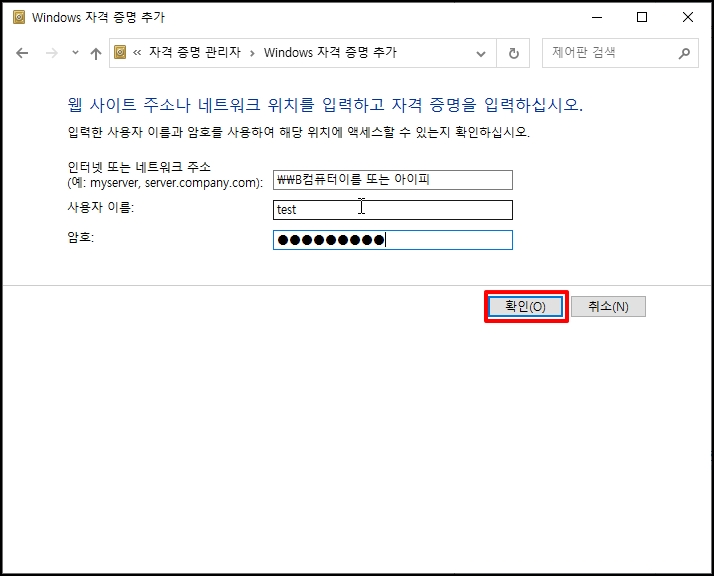Click the forward navigation arrow
The width and height of the screenshot is (714, 576).
(x=51, y=53)
